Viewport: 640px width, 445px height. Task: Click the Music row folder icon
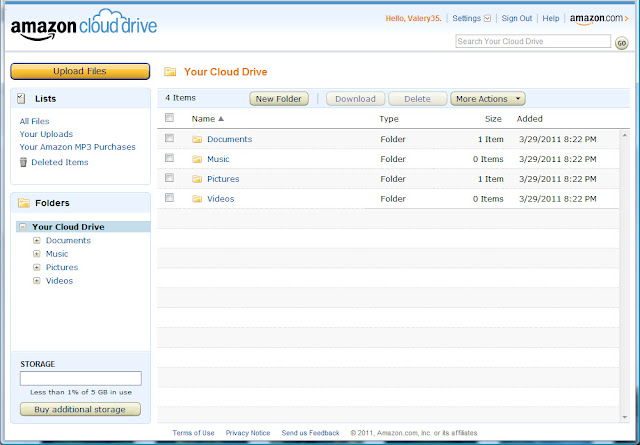pyautogui.click(x=197, y=159)
